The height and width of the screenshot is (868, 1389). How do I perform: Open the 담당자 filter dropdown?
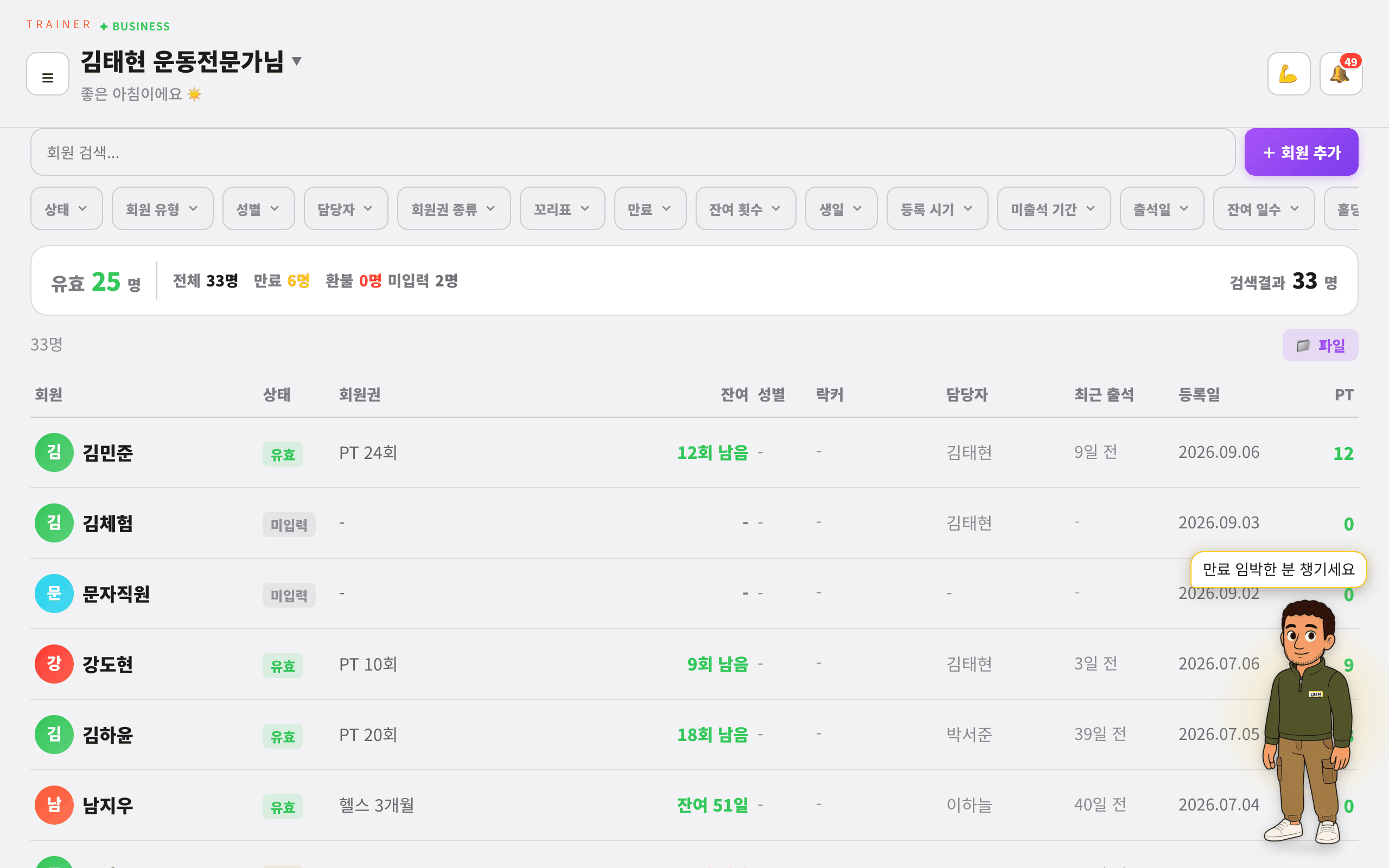[346, 209]
